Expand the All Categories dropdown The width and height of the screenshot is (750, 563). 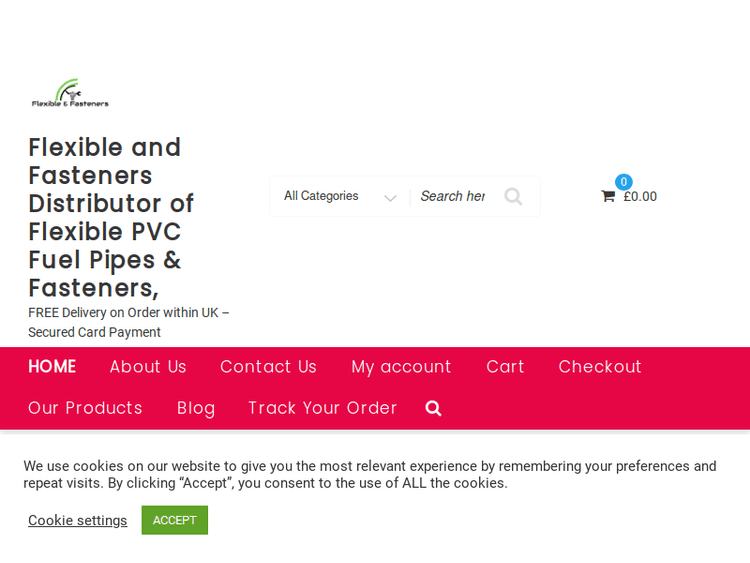click(340, 197)
